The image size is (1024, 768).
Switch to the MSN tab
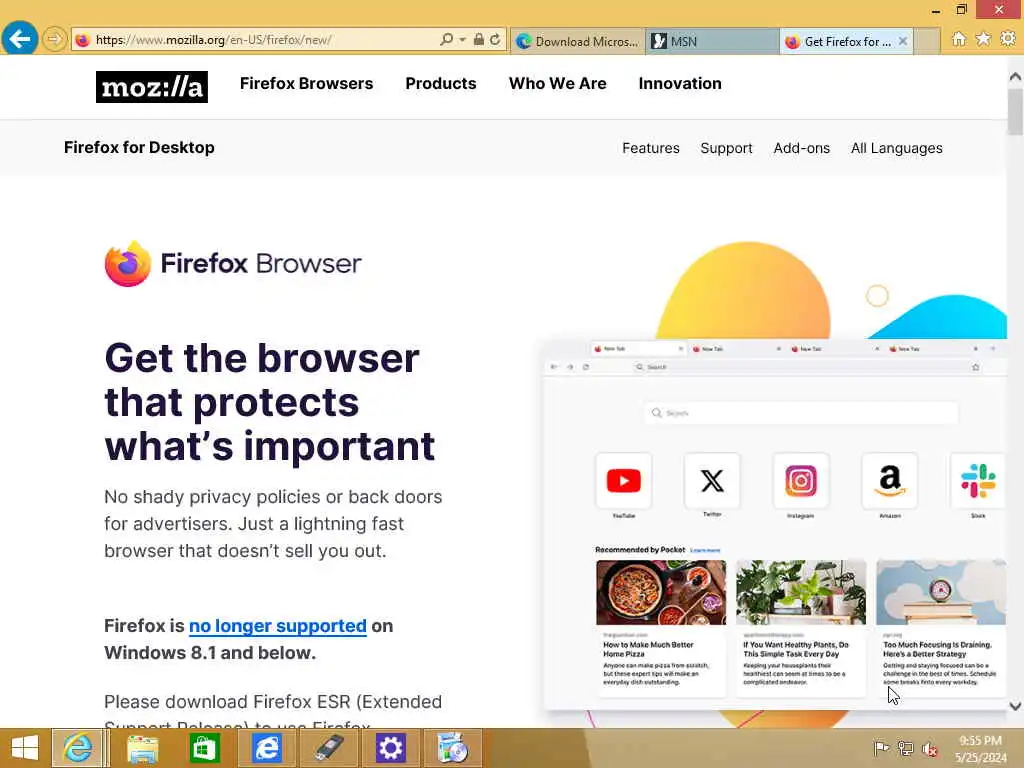click(712, 42)
